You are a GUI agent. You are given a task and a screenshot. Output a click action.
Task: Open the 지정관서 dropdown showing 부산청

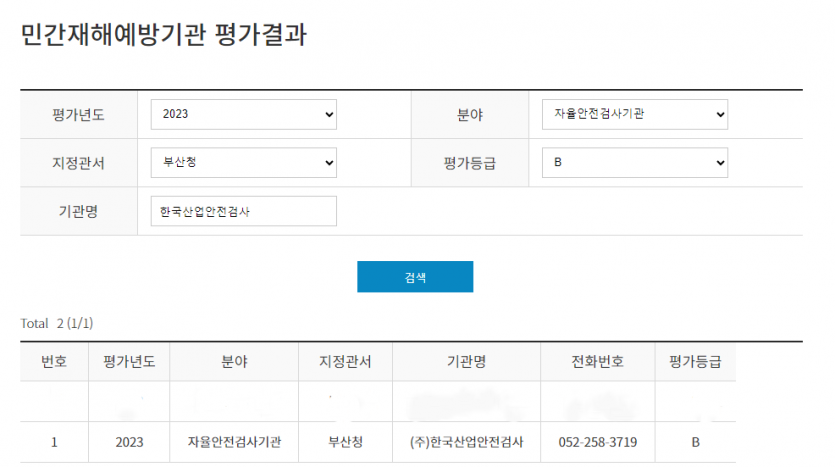[244, 162]
